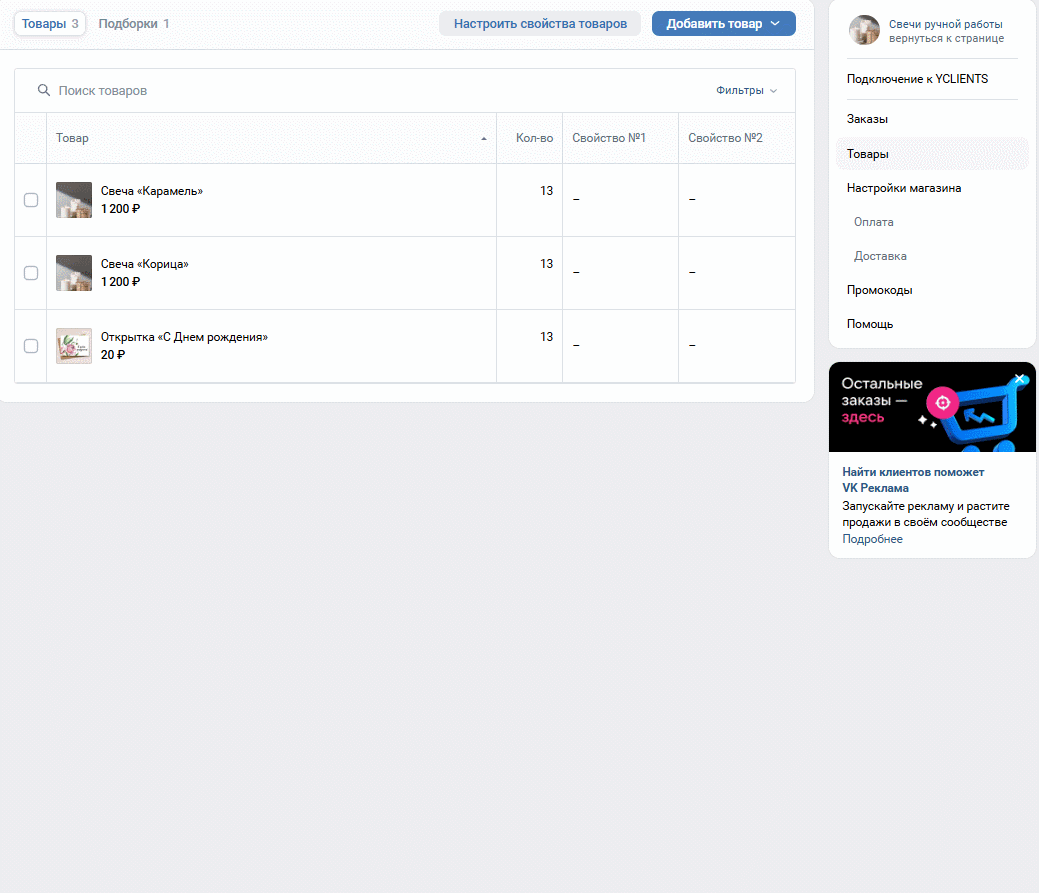Screen dimensions: 1039x893
Task: Open the Доставка settings subsection
Action: [x=880, y=256]
